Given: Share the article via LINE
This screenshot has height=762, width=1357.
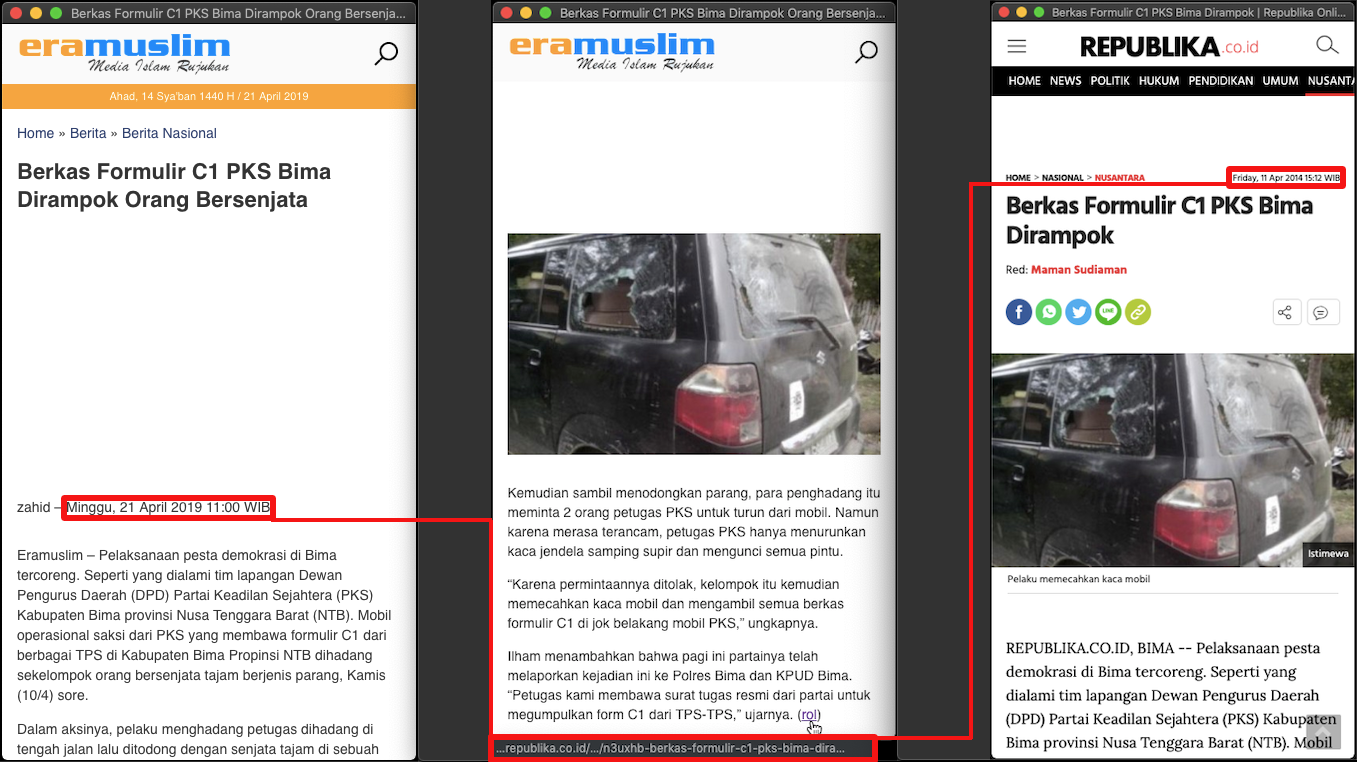Looking at the screenshot, I should click(x=1107, y=312).
